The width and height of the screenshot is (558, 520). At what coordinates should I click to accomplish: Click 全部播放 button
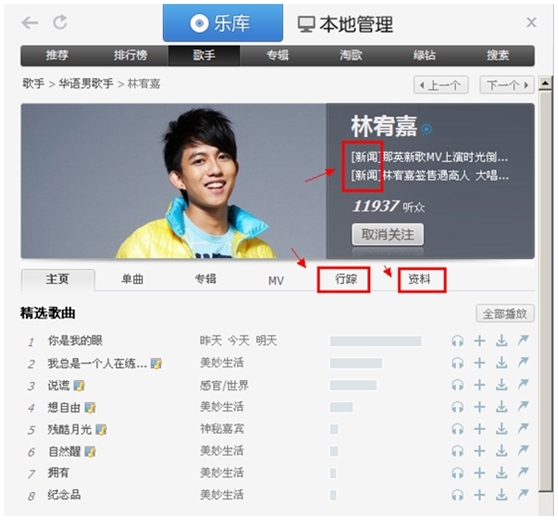point(505,314)
